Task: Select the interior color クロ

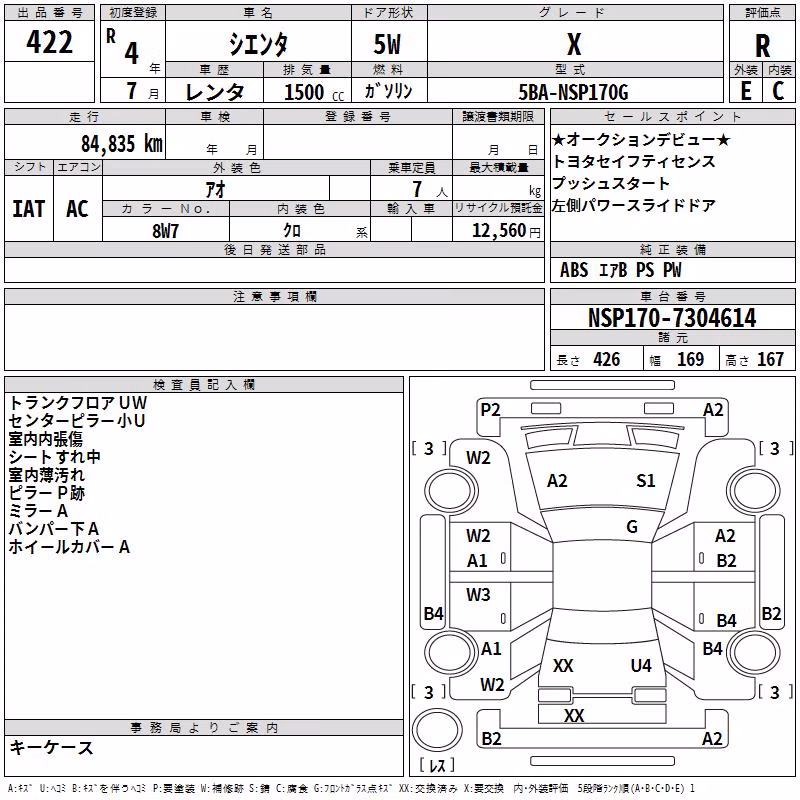Action: point(292,230)
